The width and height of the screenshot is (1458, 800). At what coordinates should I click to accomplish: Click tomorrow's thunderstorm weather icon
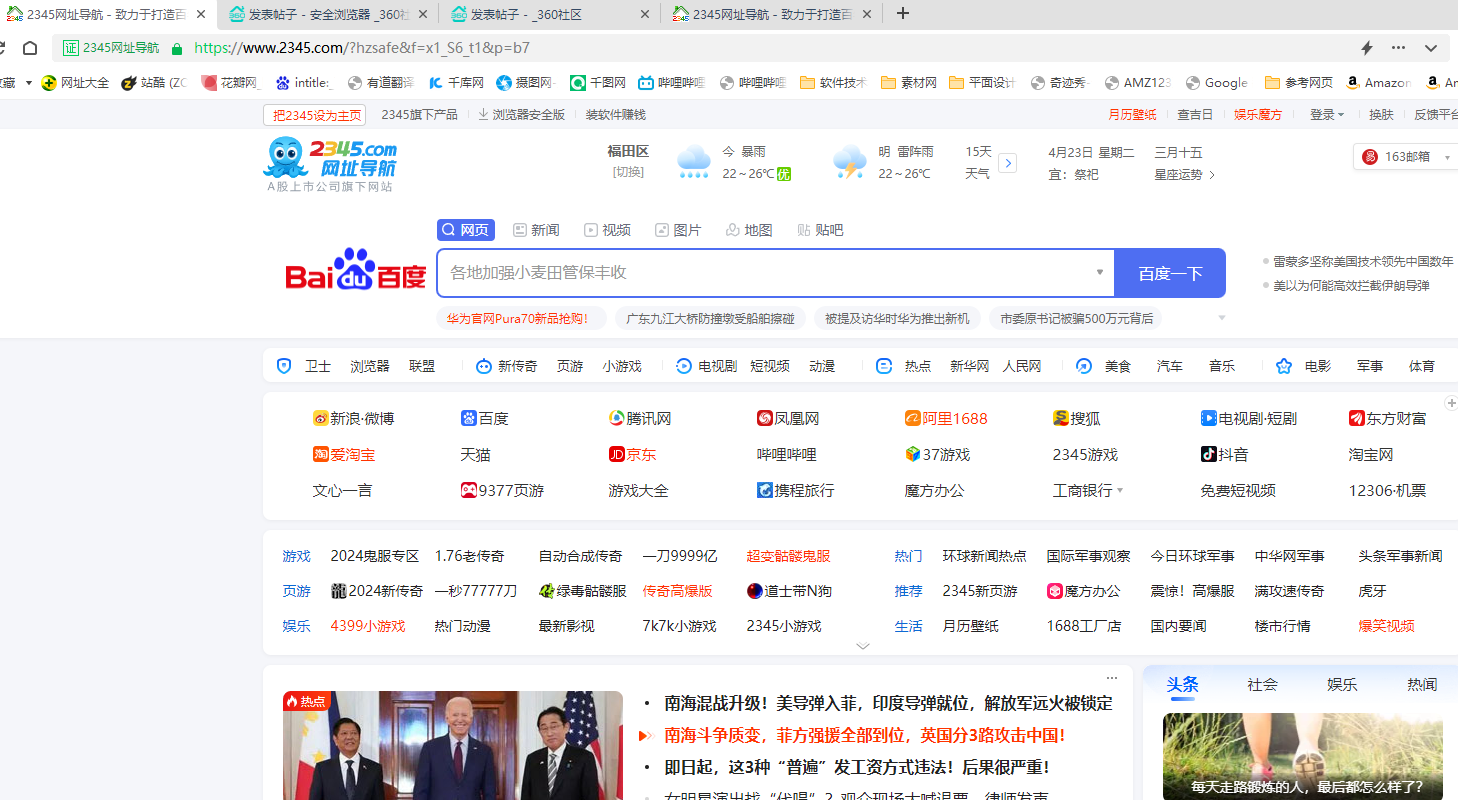point(850,162)
